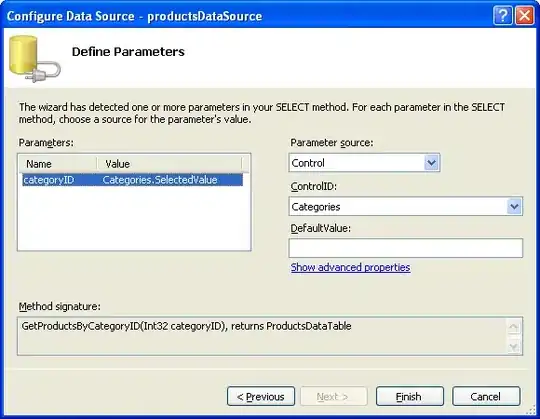The height and width of the screenshot is (419, 540).
Task: Click the database plug wizard icon
Action: pyautogui.click(x=34, y=59)
